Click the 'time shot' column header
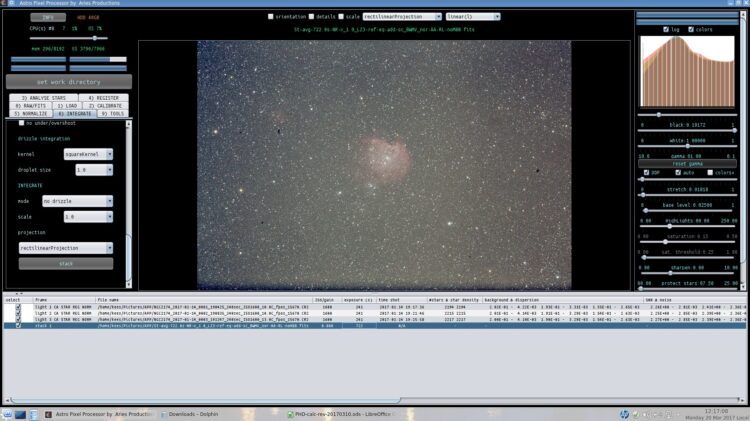750x421 pixels. tap(401, 300)
